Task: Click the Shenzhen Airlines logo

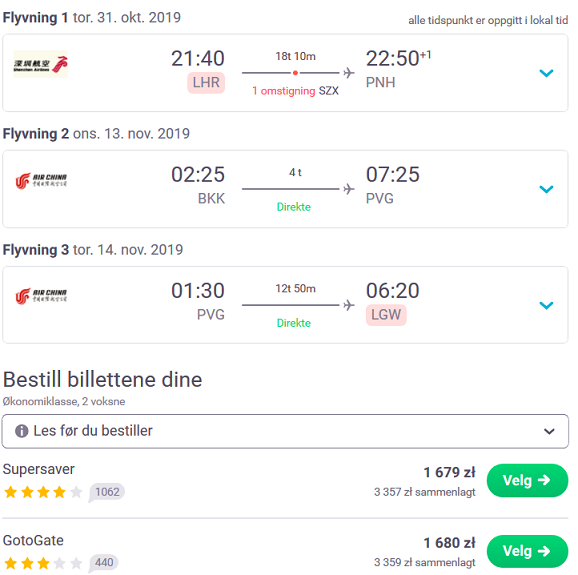Action: tap(41, 64)
